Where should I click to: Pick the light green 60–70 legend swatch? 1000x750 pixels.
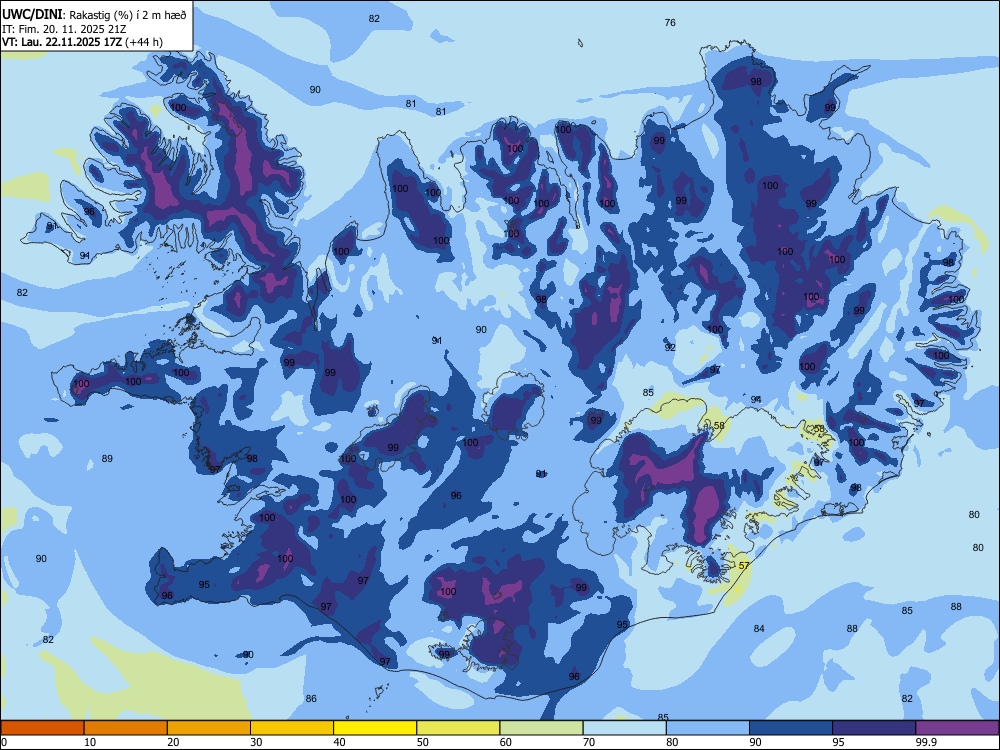click(541, 728)
